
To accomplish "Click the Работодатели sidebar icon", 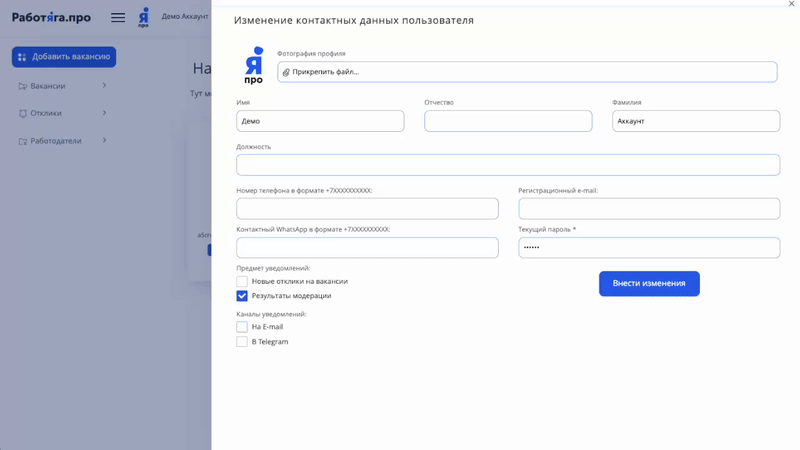I will pos(23,141).
